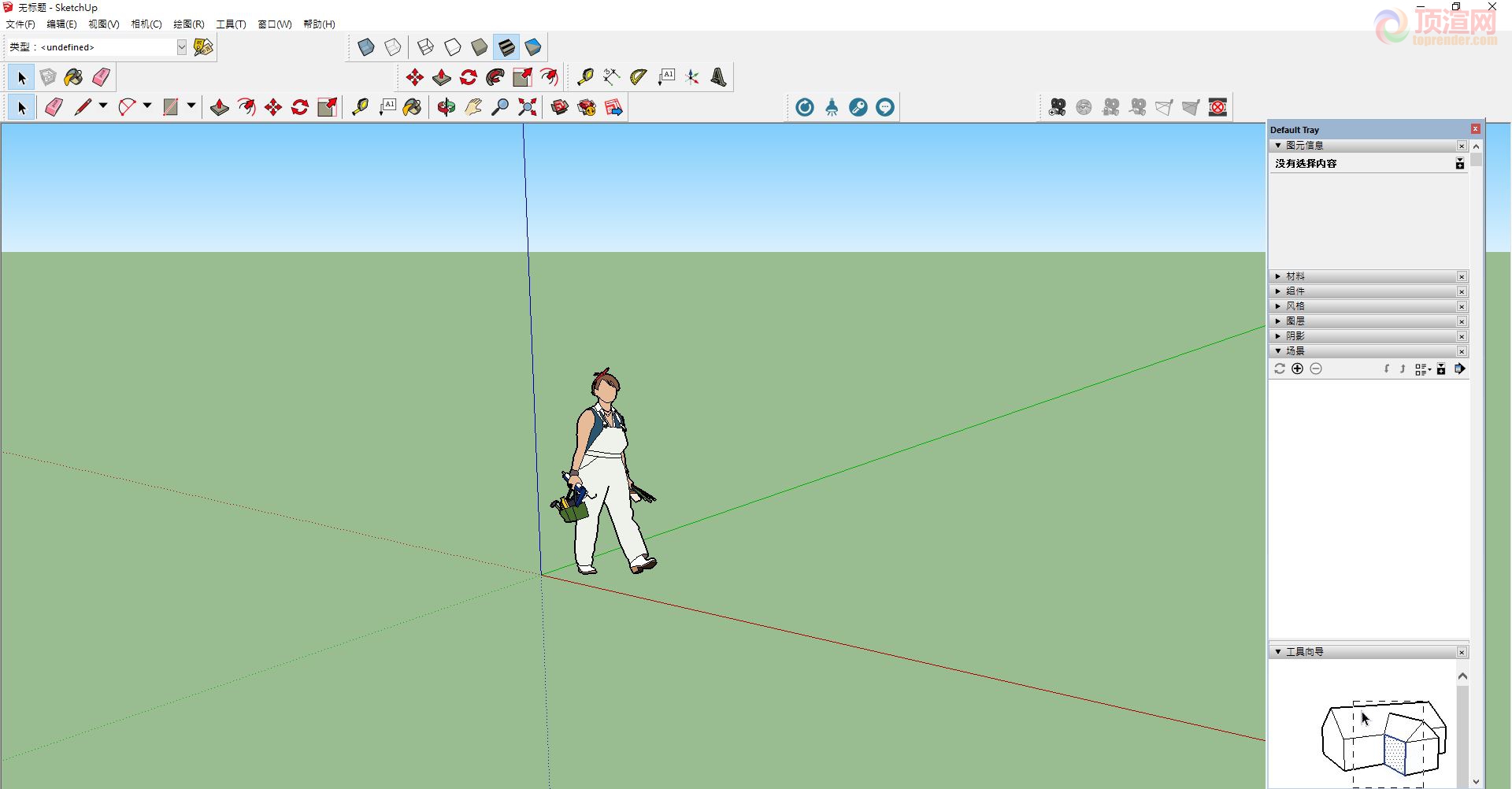Click the red-cross camera reset icon
This screenshot has width=1512, height=789.
1218,107
